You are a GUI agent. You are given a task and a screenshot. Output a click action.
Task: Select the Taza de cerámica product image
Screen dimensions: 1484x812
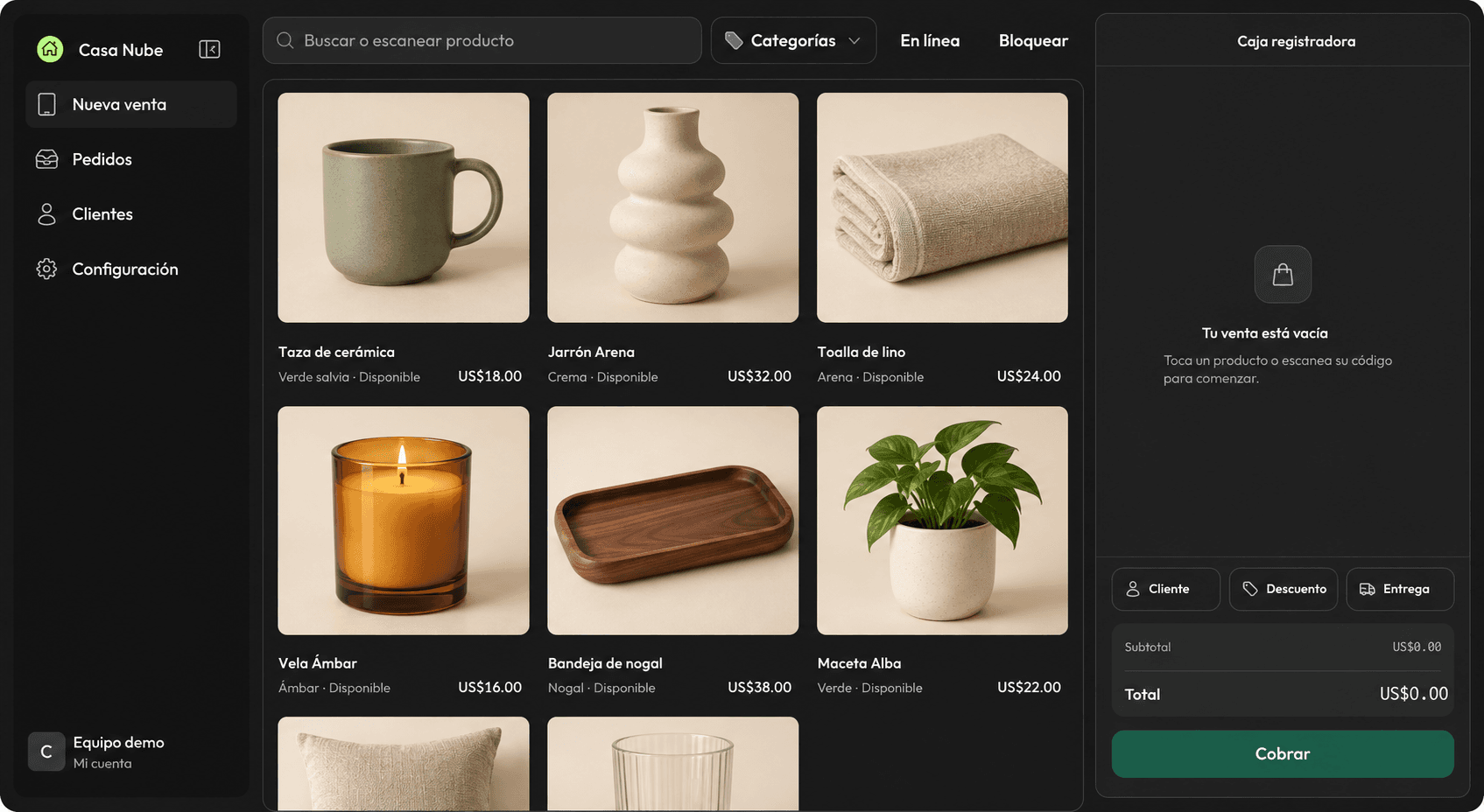point(404,207)
